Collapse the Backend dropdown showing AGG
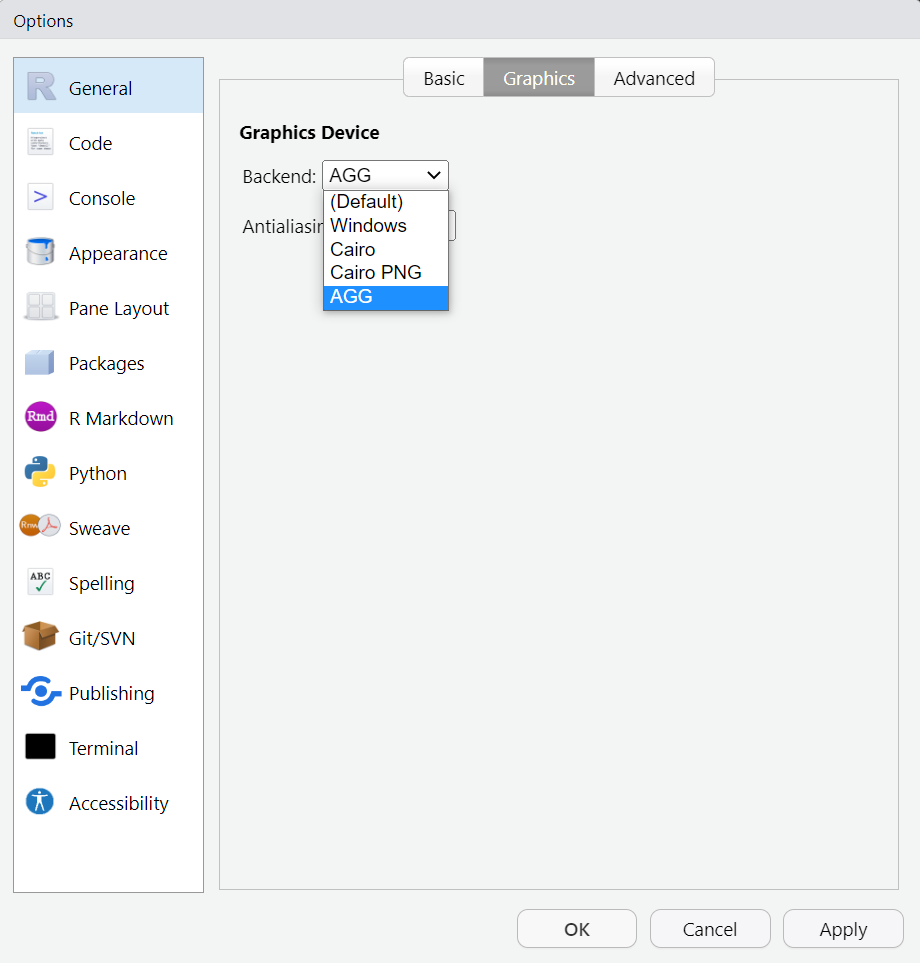920x963 pixels. 385,175
